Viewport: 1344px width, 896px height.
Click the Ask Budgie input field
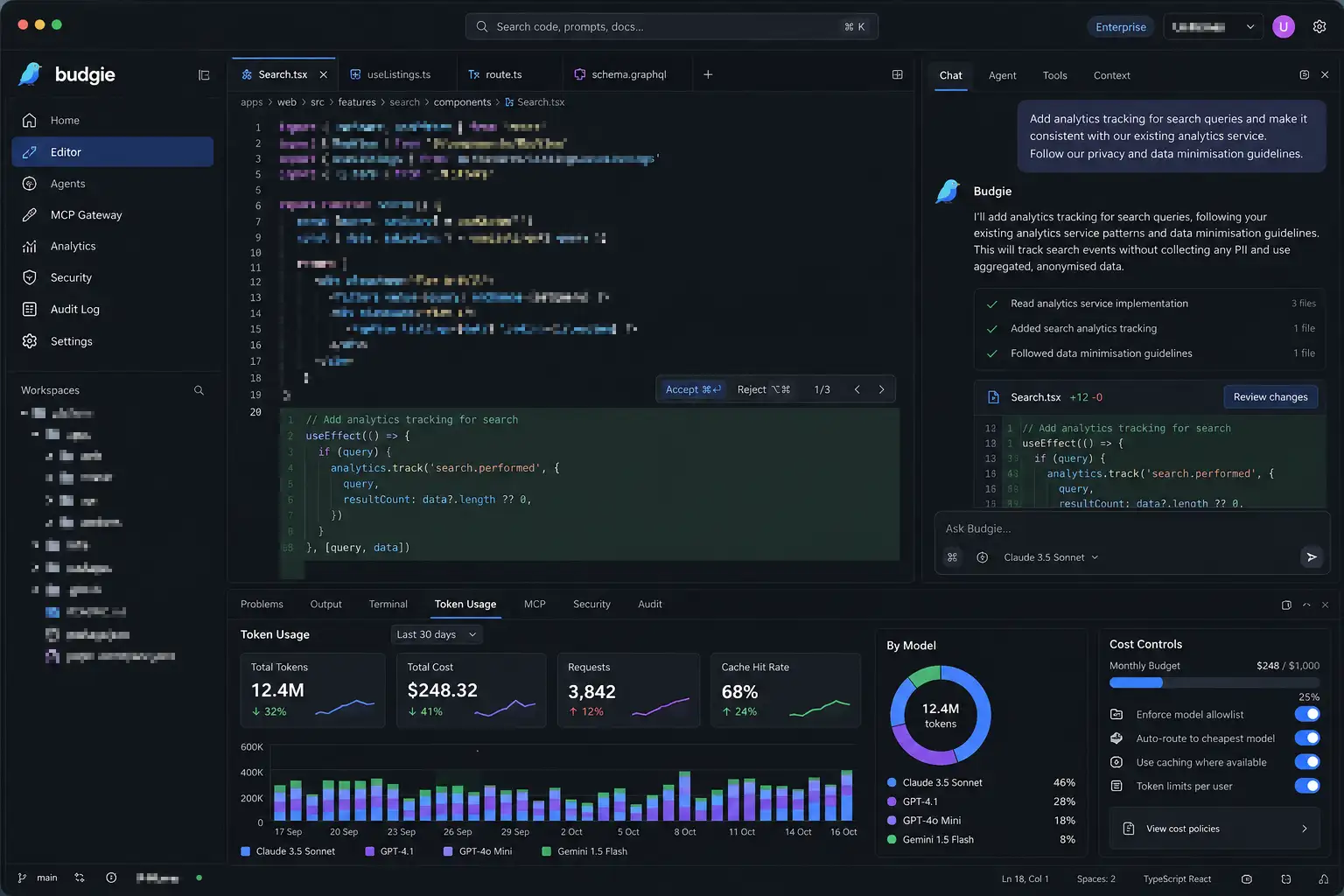click(x=1131, y=528)
